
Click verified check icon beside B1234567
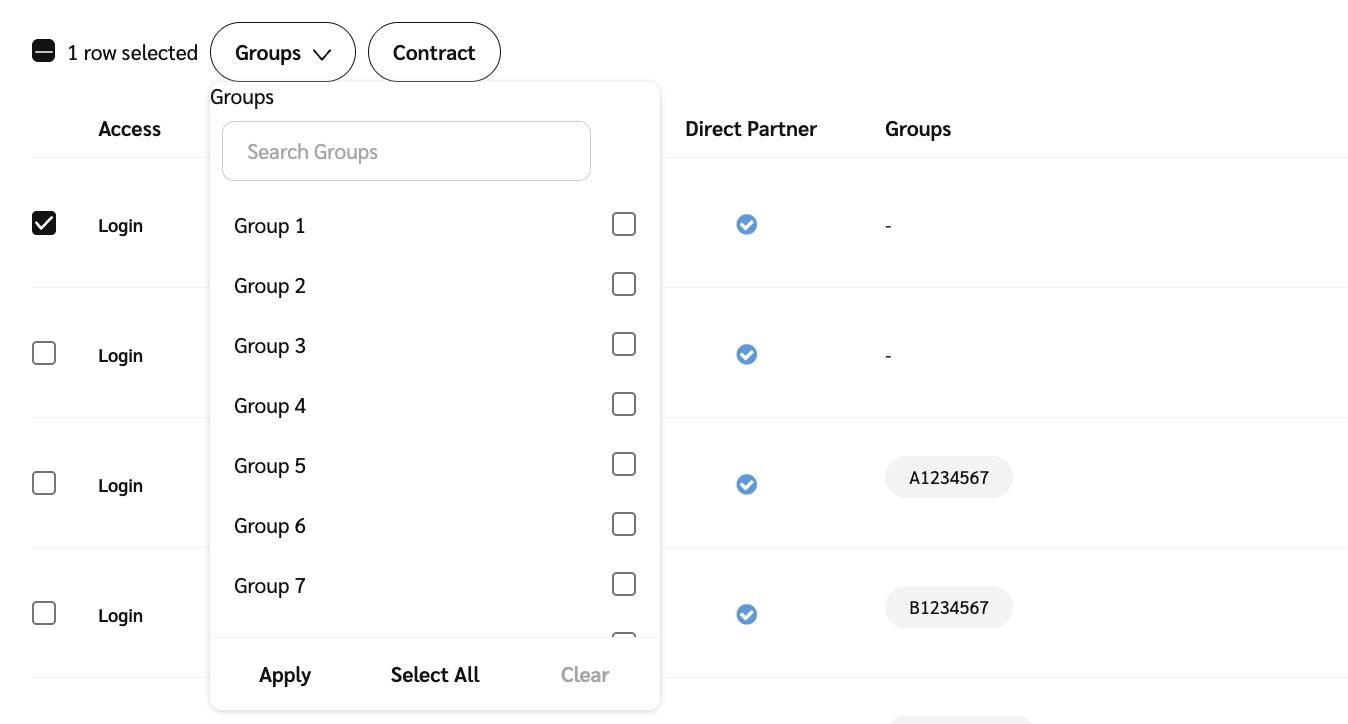click(x=746, y=615)
